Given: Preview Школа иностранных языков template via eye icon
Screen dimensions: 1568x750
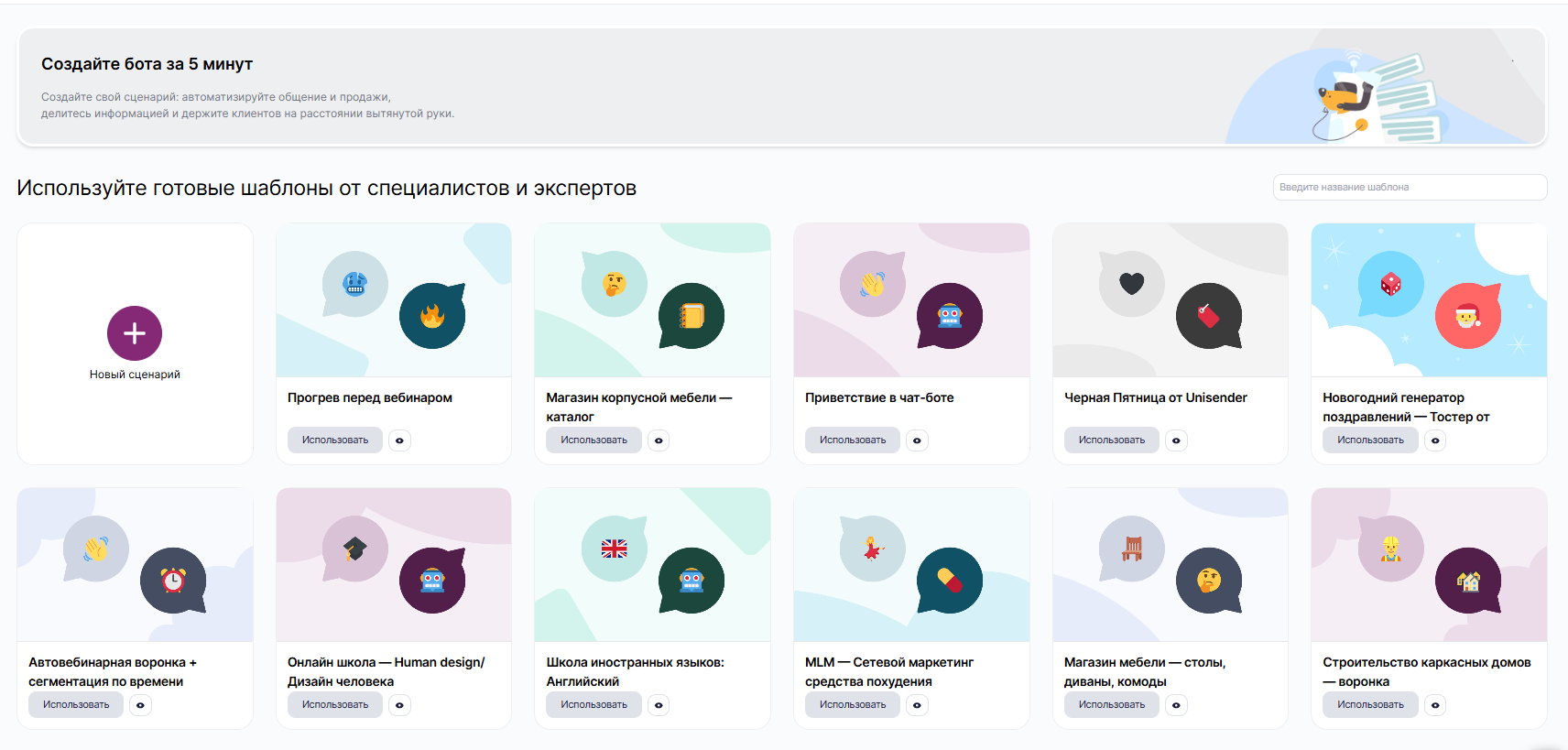Looking at the screenshot, I should click(659, 705).
